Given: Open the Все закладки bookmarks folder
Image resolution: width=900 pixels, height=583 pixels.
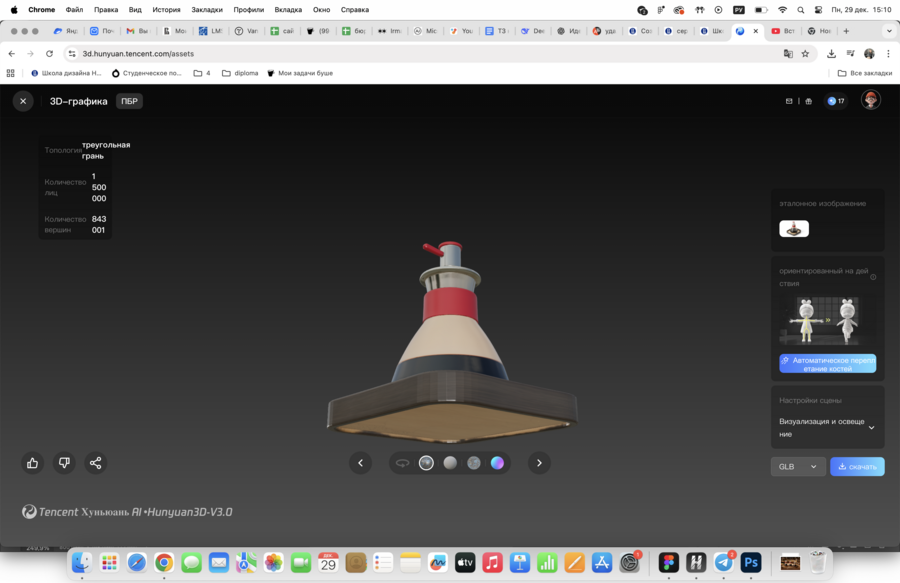Looking at the screenshot, I should [864, 73].
